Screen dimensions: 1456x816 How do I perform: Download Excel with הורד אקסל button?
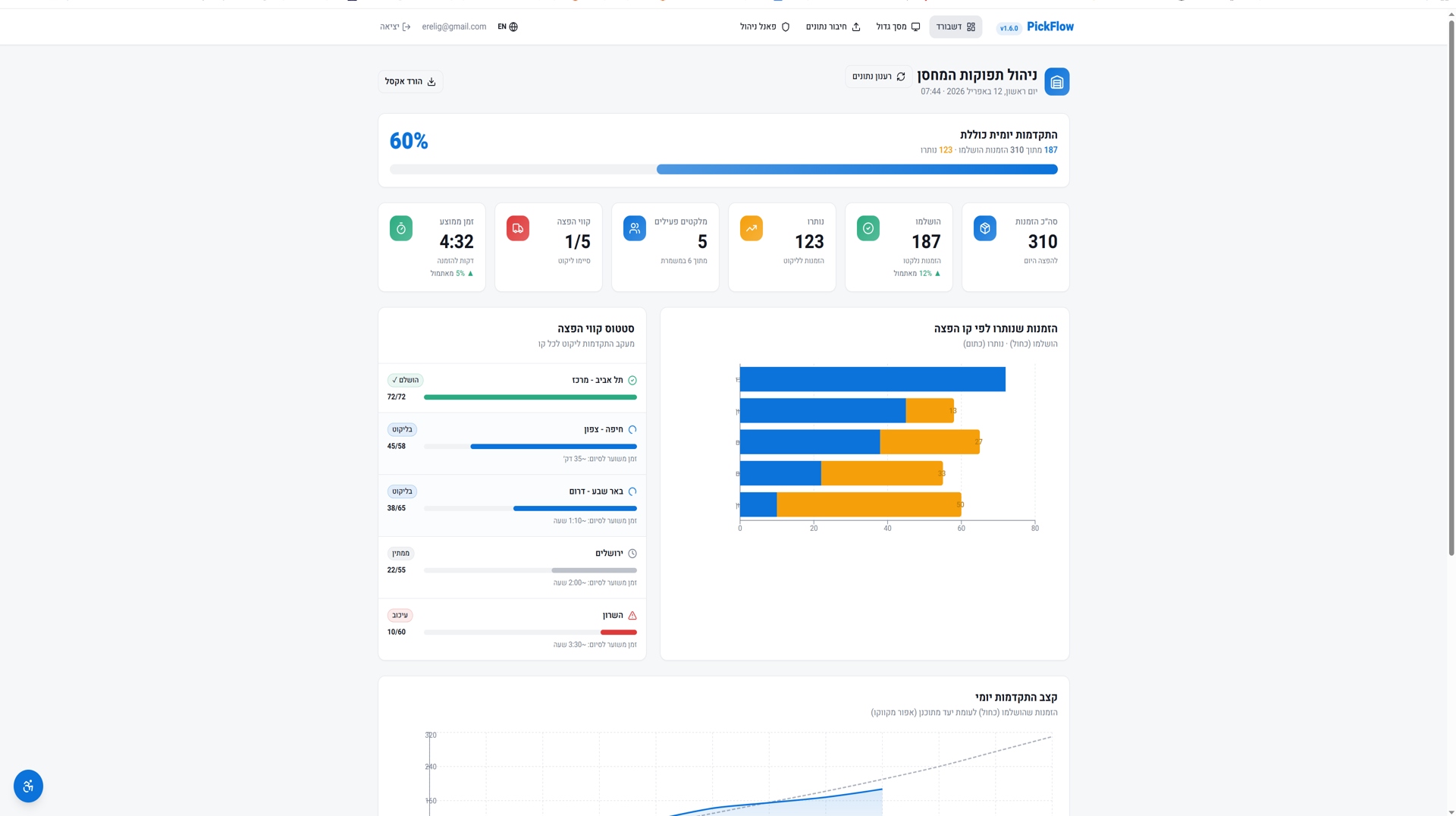(410, 82)
